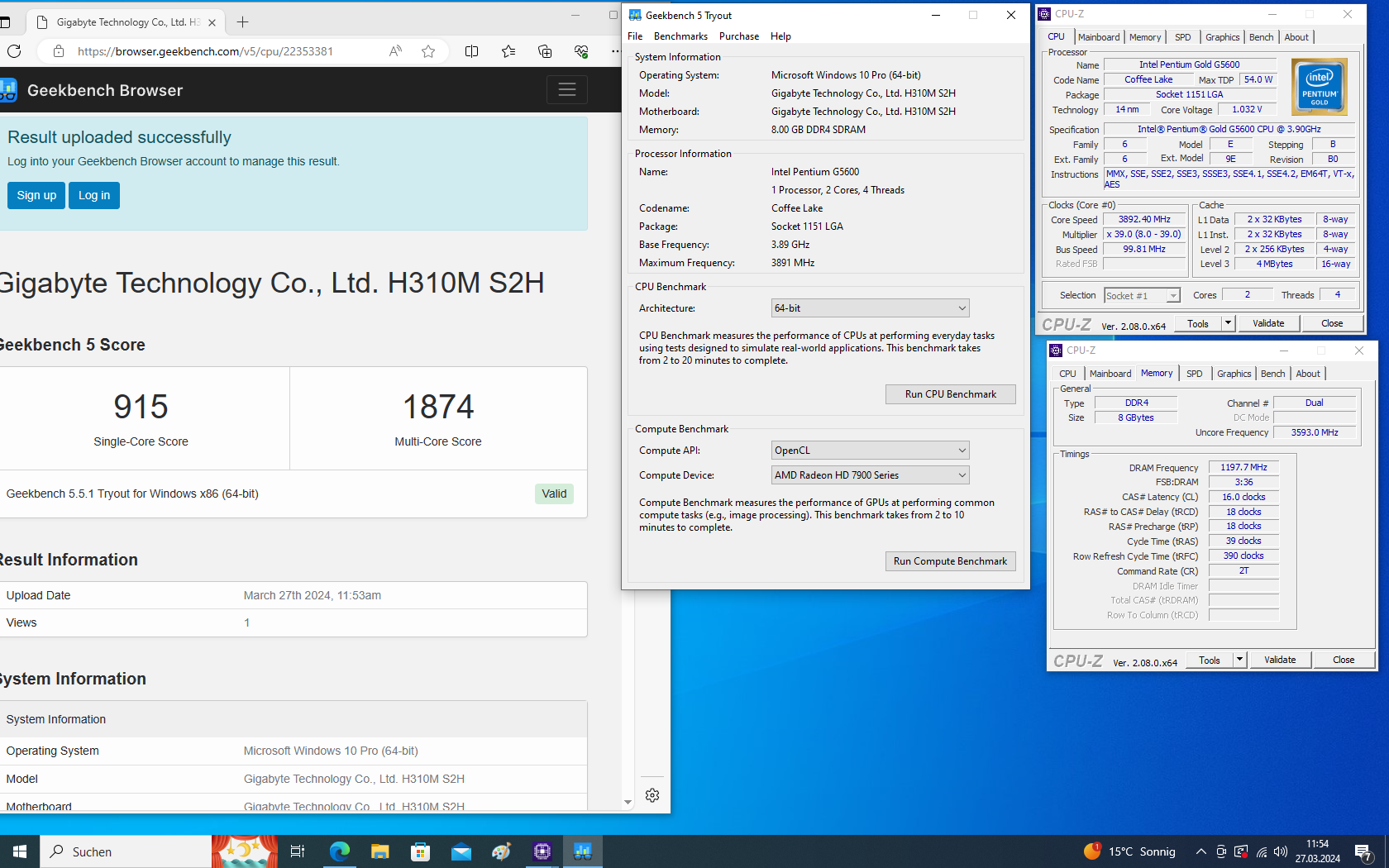This screenshot has width=1389, height=868.
Task: Open notification center icon
Action: pyautogui.click(x=1363, y=851)
